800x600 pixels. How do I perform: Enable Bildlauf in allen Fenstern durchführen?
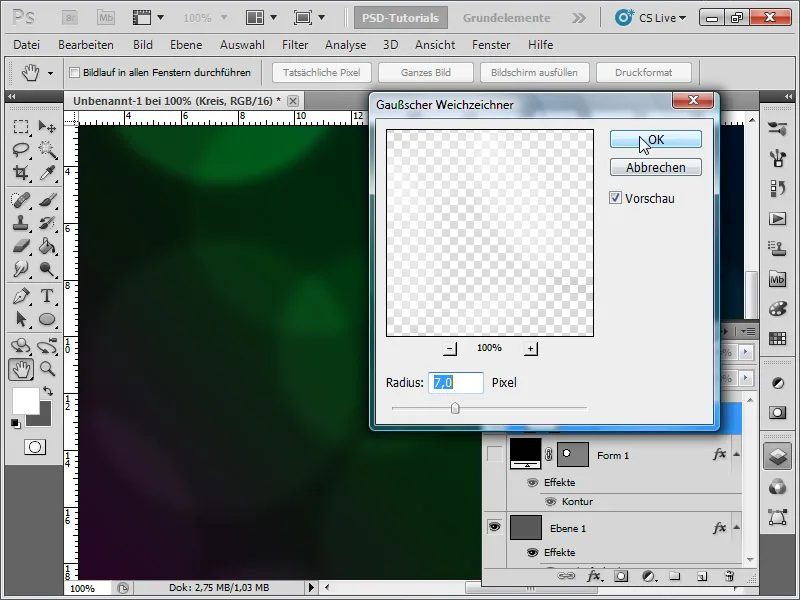point(74,72)
